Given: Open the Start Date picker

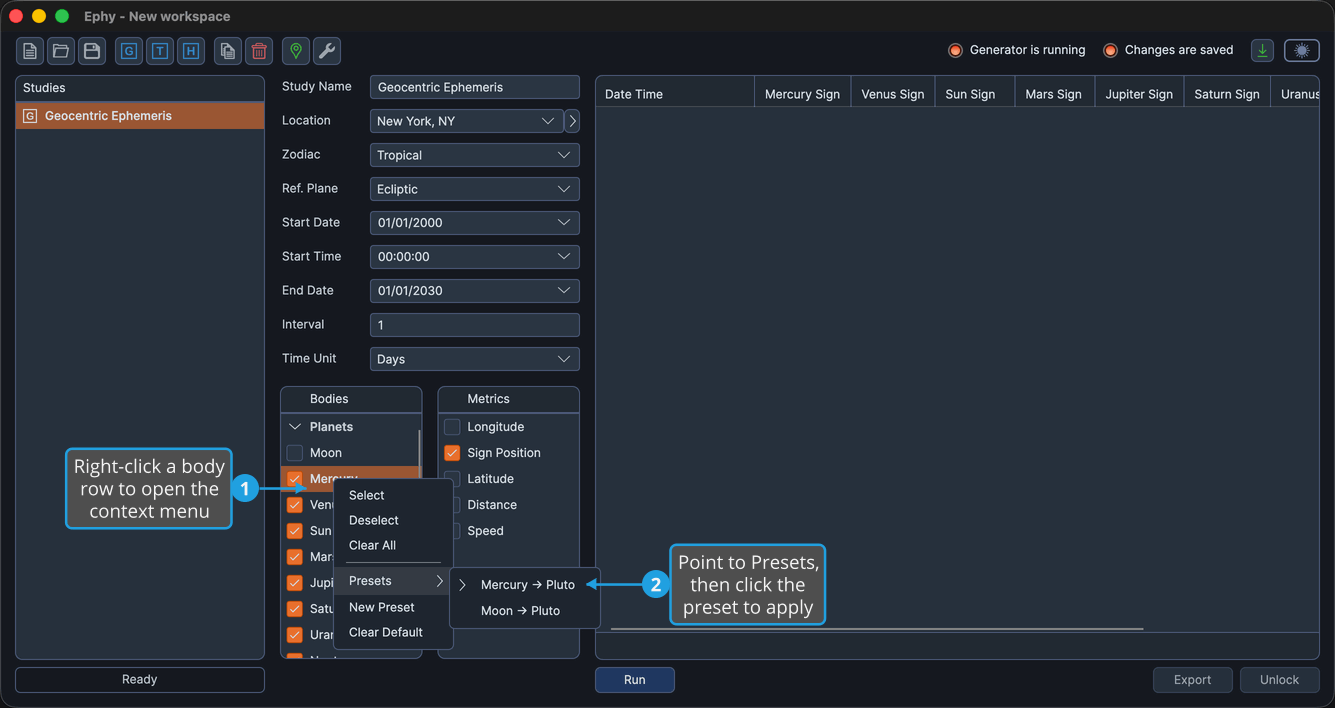Looking at the screenshot, I should click(475, 223).
